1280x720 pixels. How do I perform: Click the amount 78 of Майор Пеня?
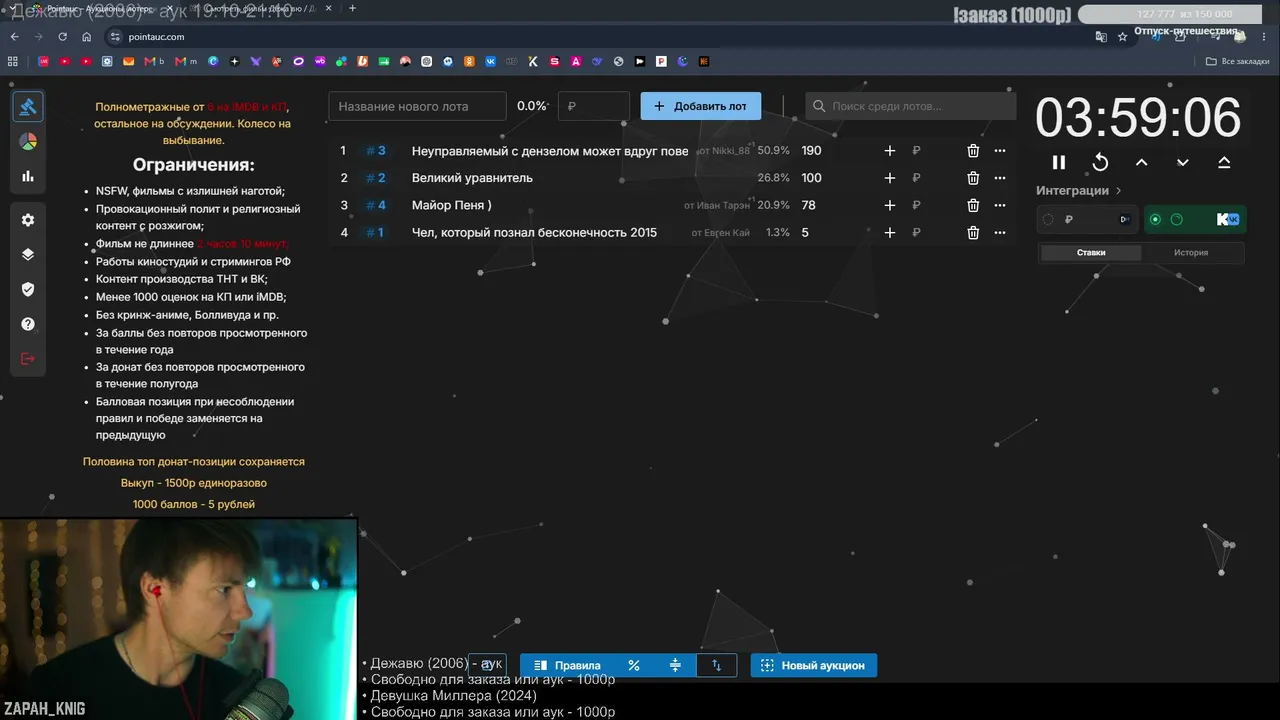tap(808, 205)
